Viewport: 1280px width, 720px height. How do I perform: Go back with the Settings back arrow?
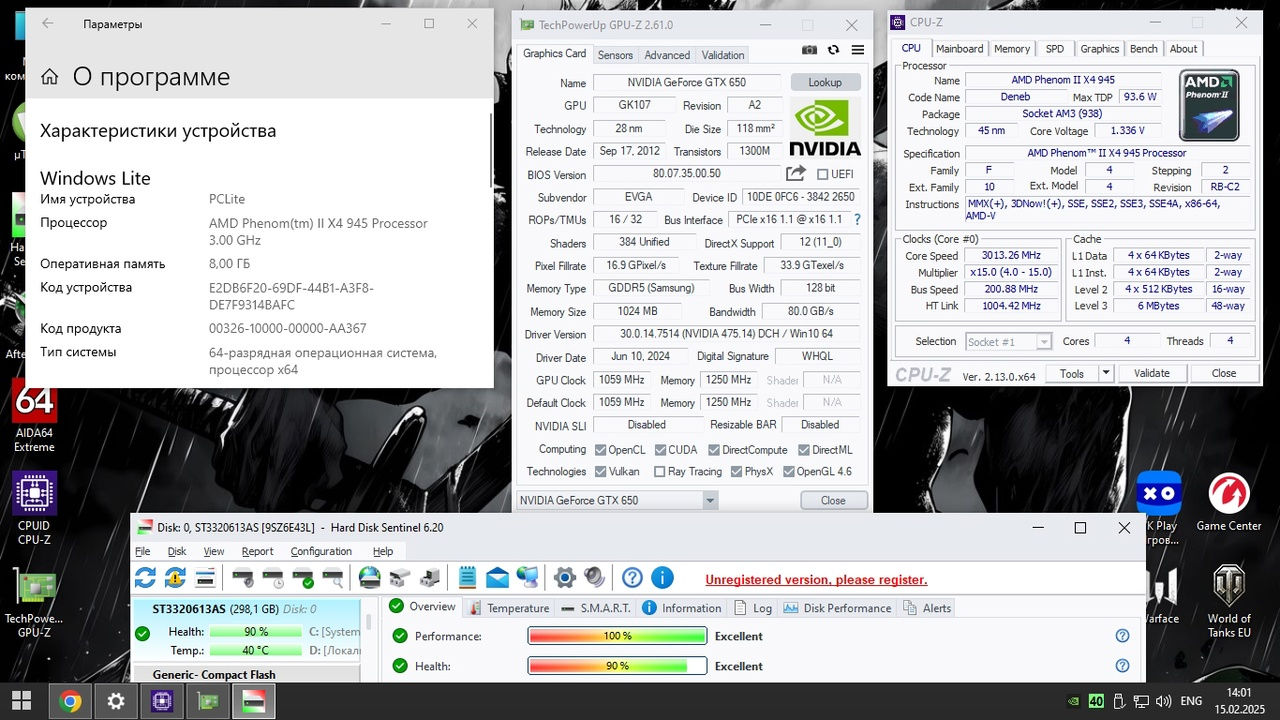click(x=48, y=23)
